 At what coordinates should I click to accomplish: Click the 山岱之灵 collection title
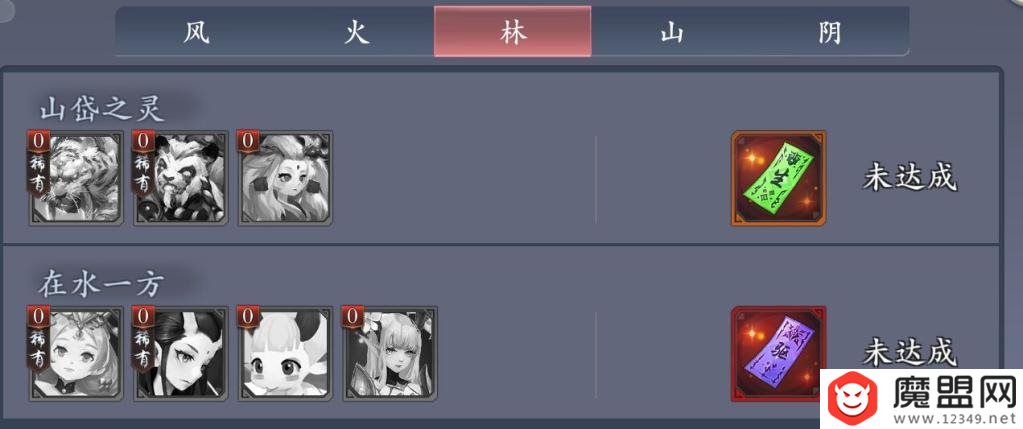tap(102, 109)
